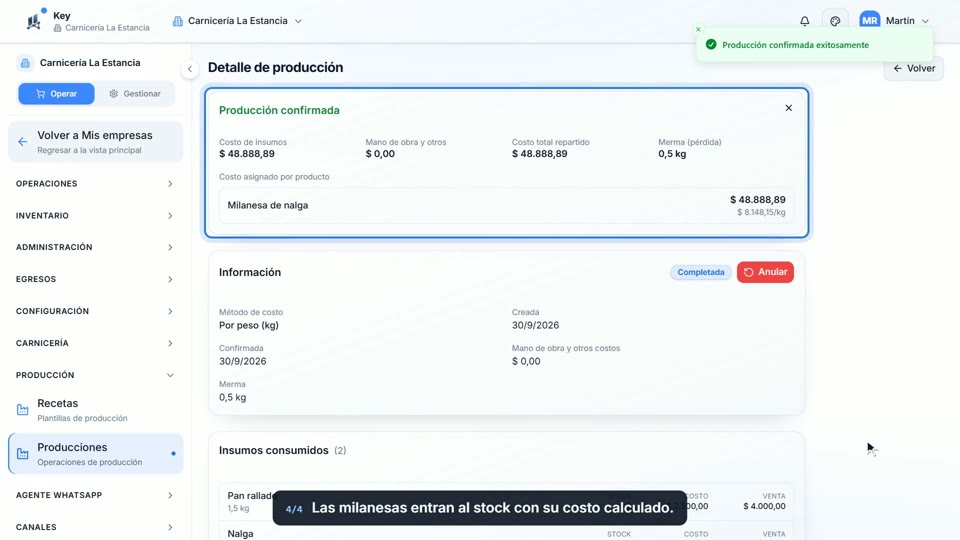This screenshot has height=540, width=960.
Task: Click the Creada date 30/9/2026
Action: [535, 325]
